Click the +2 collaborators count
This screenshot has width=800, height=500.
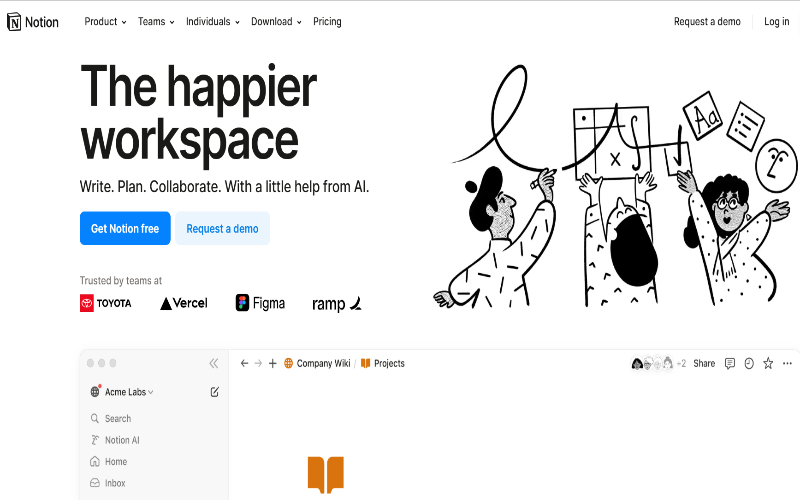pyautogui.click(x=682, y=363)
